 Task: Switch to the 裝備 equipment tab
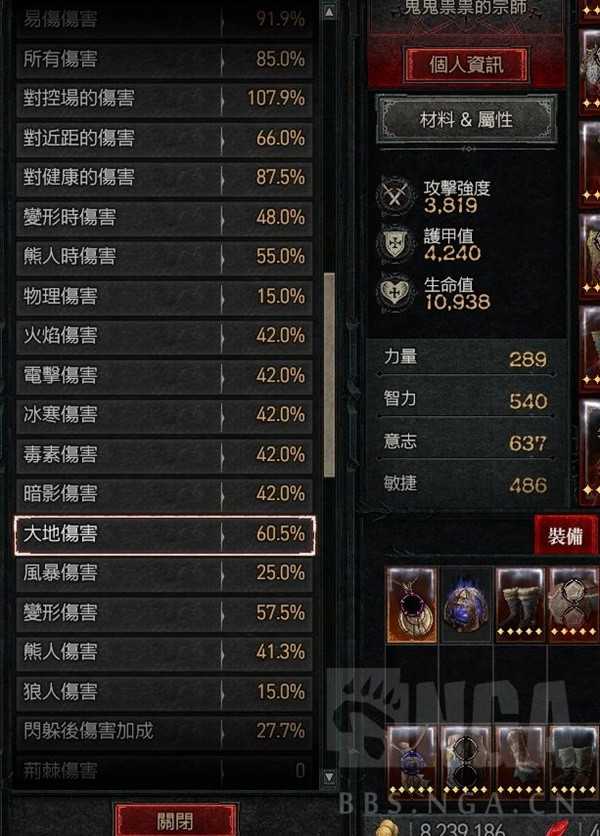point(565,535)
